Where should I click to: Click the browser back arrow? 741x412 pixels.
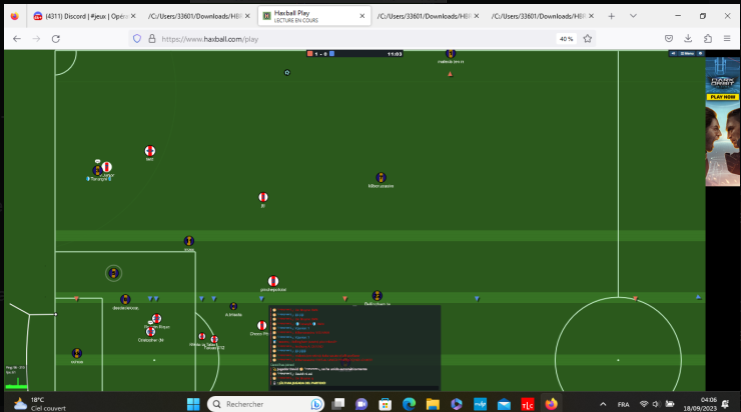pos(16,38)
